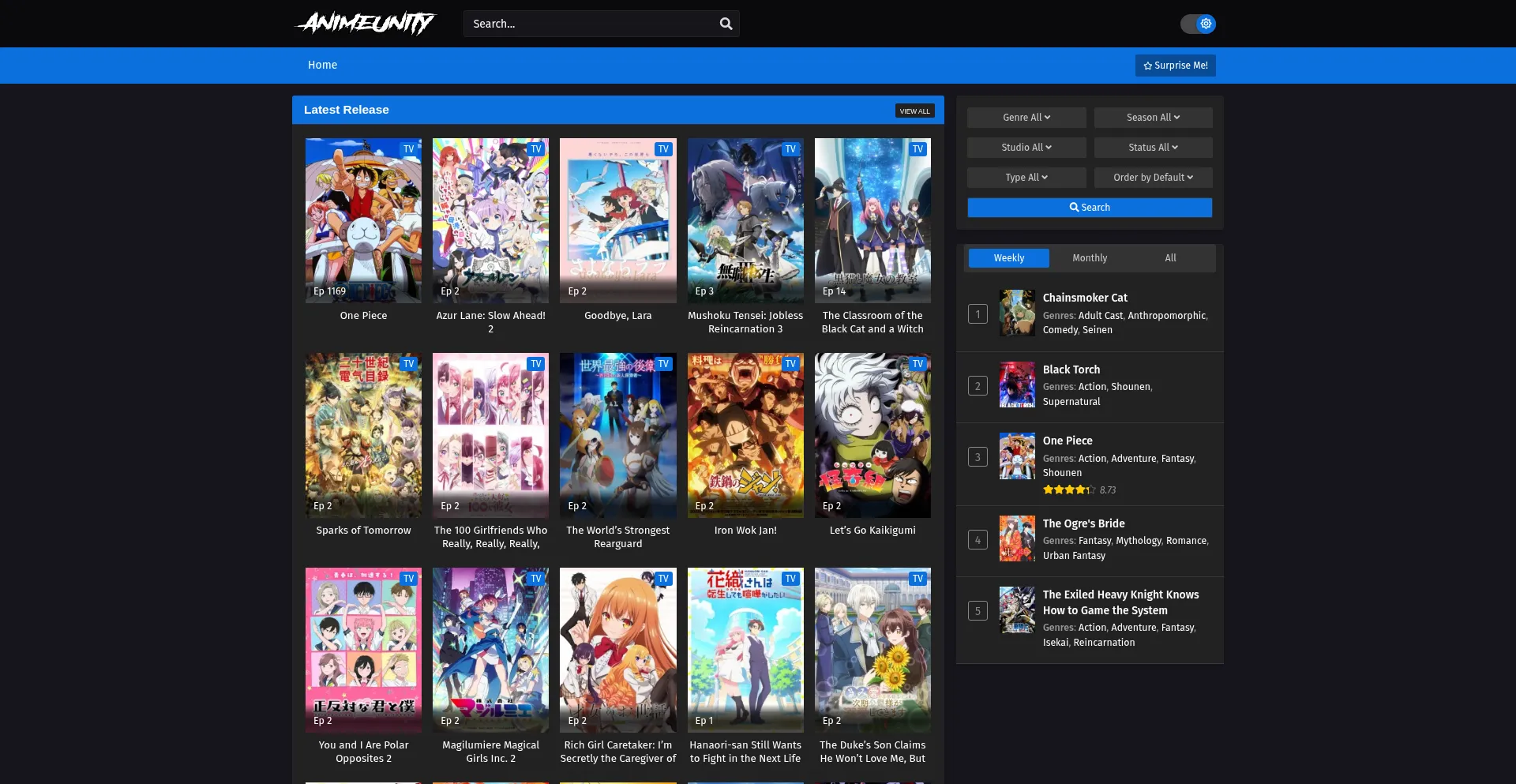1516x784 pixels.
Task: Open the Sparks of Tomorrow poster
Action: 363,435
